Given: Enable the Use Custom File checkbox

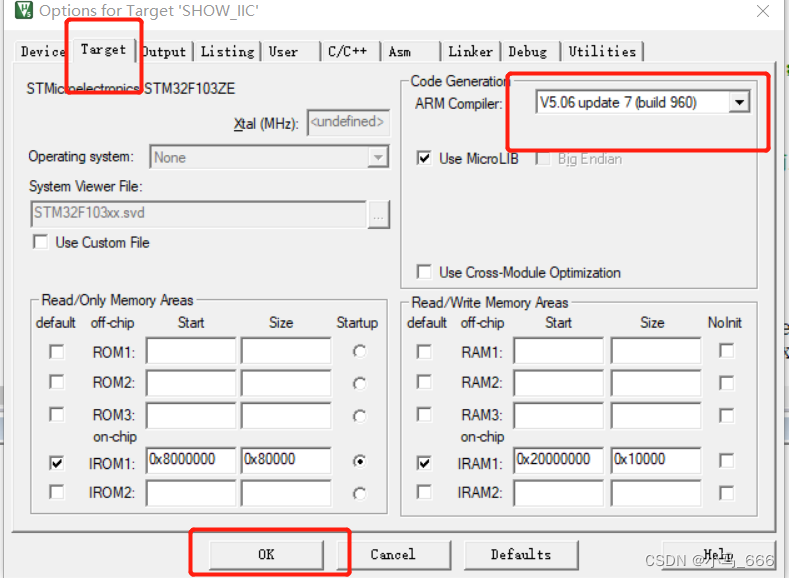Looking at the screenshot, I should 40,242.
